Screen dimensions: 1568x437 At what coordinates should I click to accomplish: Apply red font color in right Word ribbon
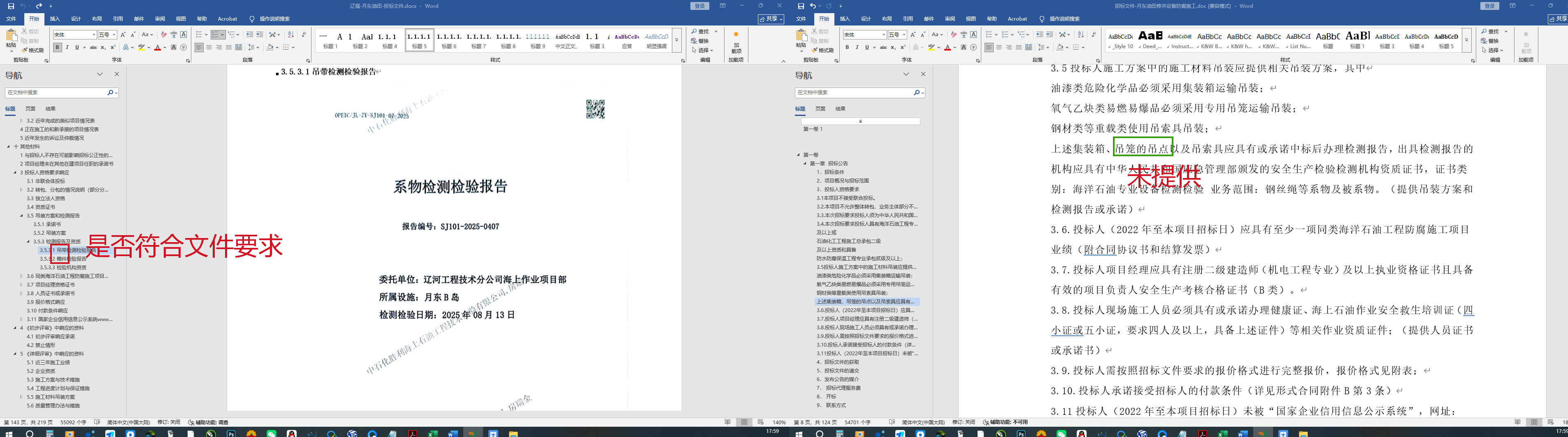pyautogui.click(x=948, y=47)
